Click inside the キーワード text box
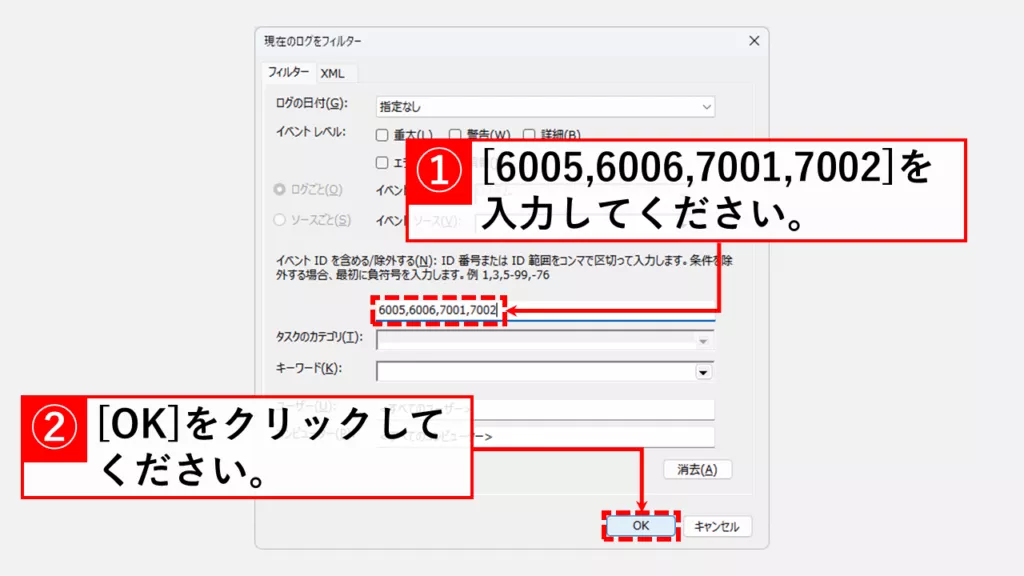 pos(535,371)
